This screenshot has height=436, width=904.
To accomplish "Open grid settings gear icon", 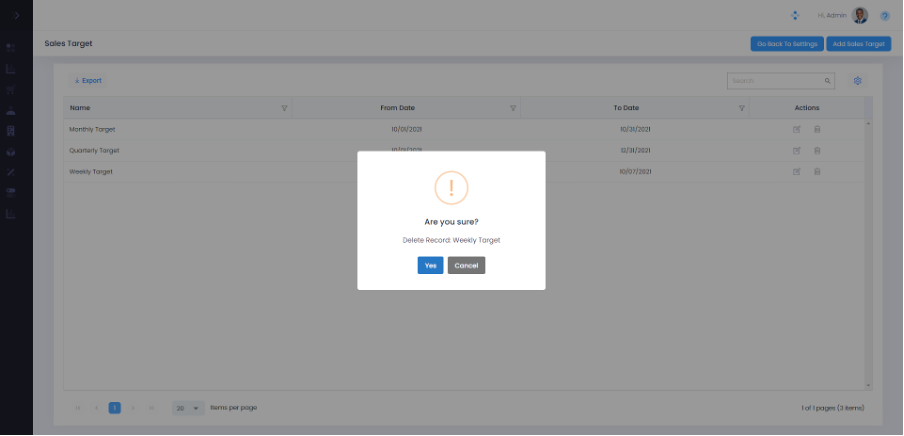I will tap(857, 81).
